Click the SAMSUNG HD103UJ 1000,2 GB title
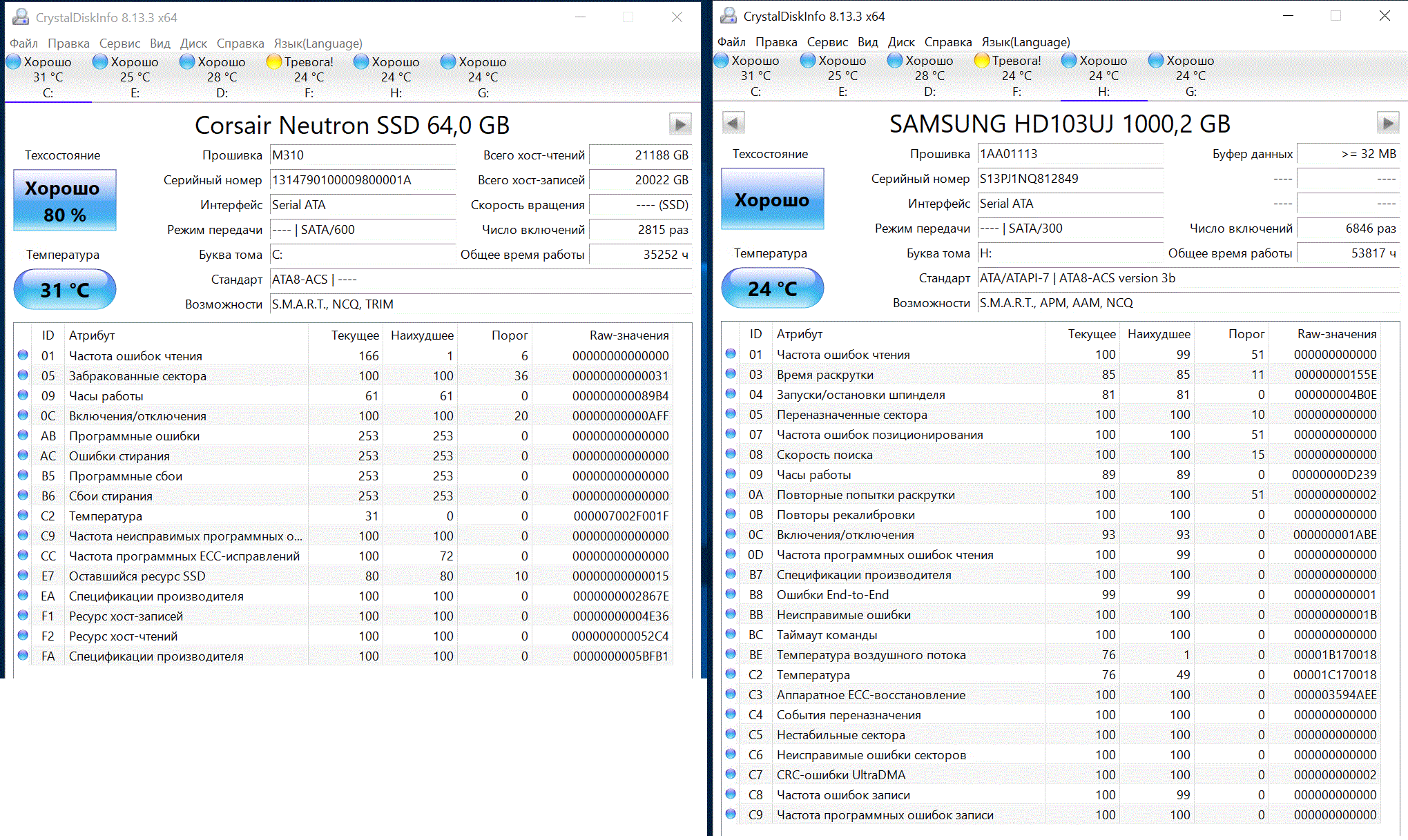1408x840 pixels. coord(1060,124)
